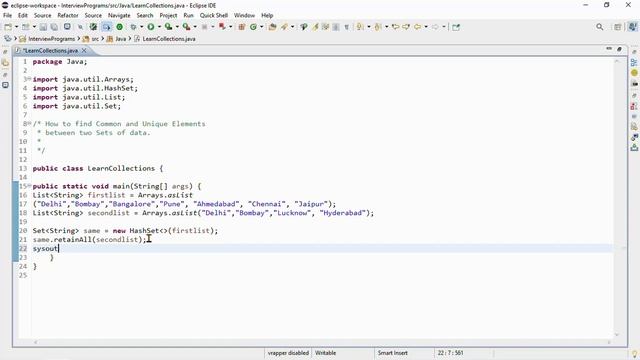Open the Project menu

click(168, 16)
